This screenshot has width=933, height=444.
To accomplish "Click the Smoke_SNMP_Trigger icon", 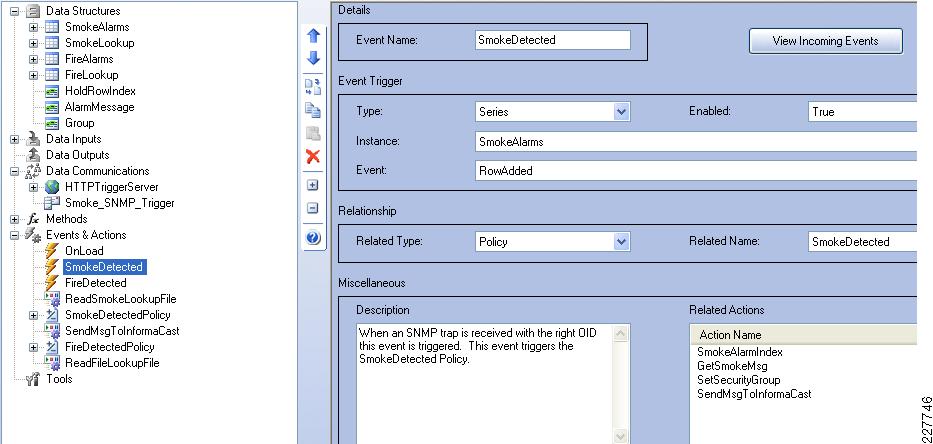I will (x=52, y=203).
